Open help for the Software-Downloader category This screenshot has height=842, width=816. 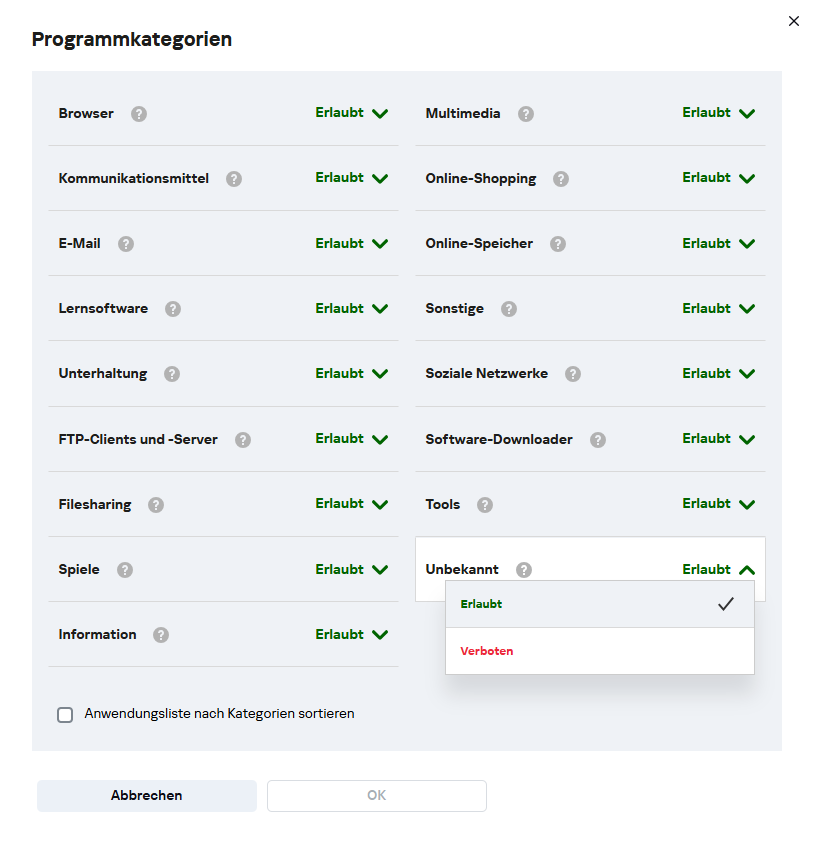point(598,440)
